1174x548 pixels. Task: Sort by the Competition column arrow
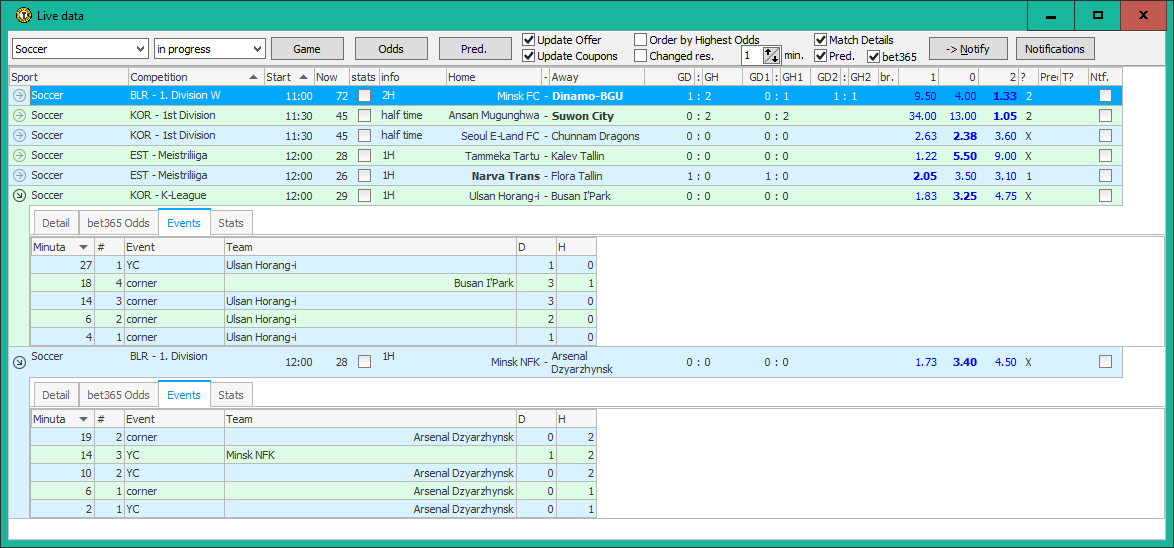pyautogui.click(x=253, y=77)
